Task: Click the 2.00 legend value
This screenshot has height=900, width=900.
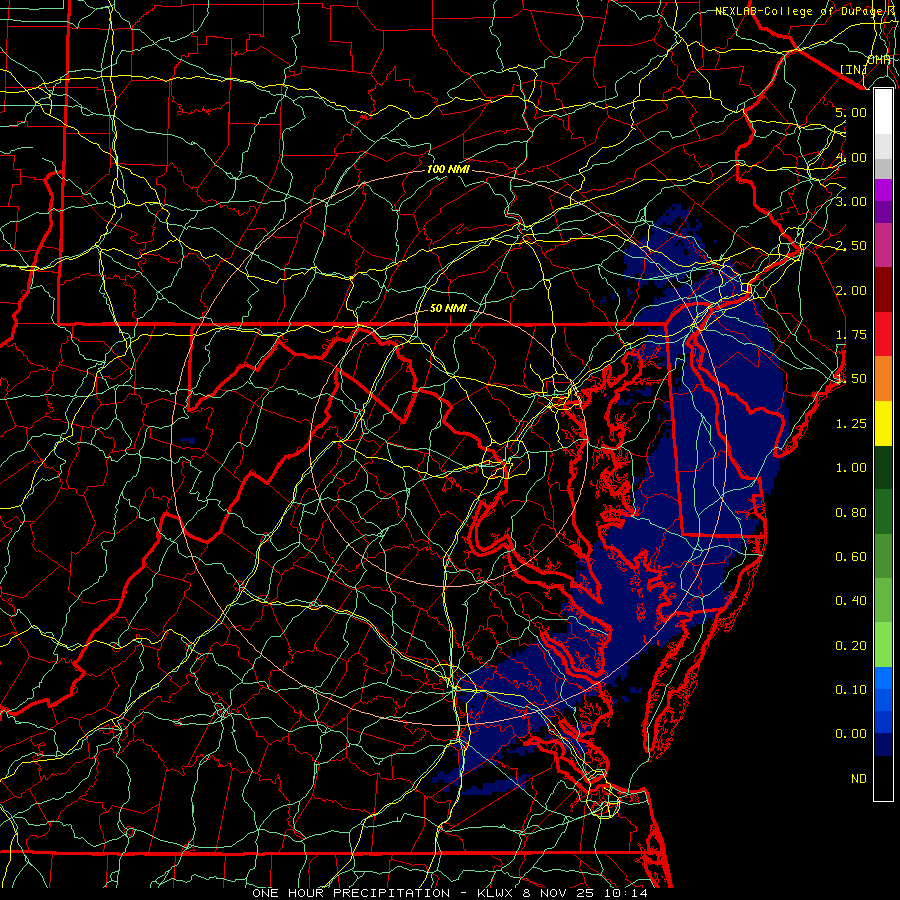Action: (x=851, y=290)
